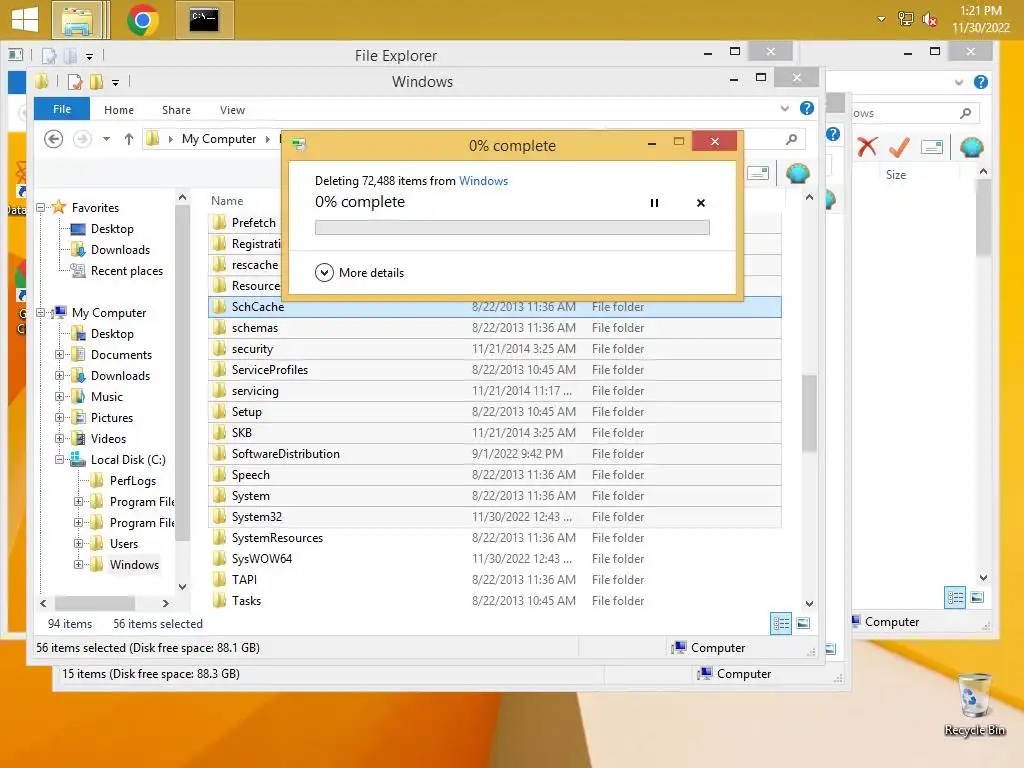Open the Share ribbon tab
This screenshot has height=768, width=1024.
coord(176,110)
